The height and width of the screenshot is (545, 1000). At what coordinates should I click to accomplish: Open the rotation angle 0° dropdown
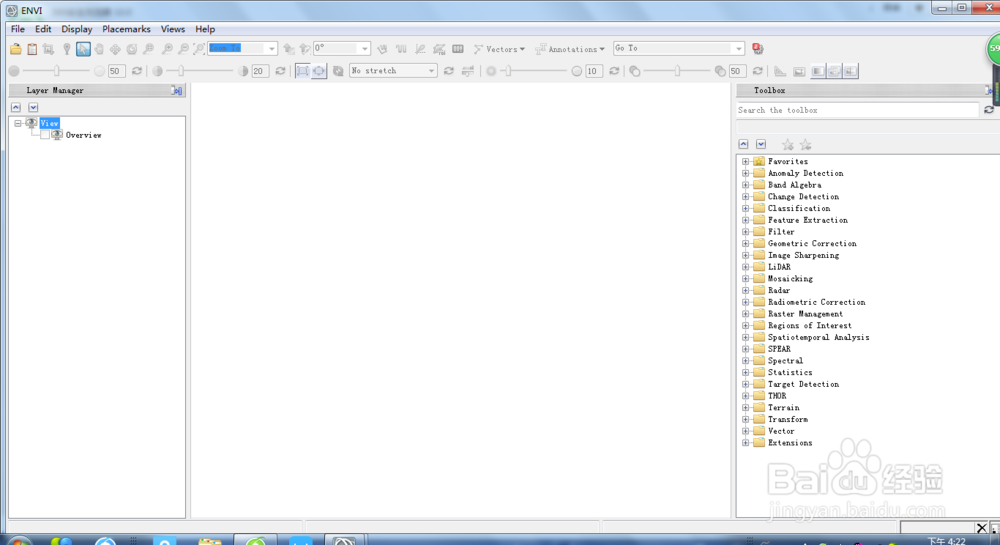tap(364, 48)
